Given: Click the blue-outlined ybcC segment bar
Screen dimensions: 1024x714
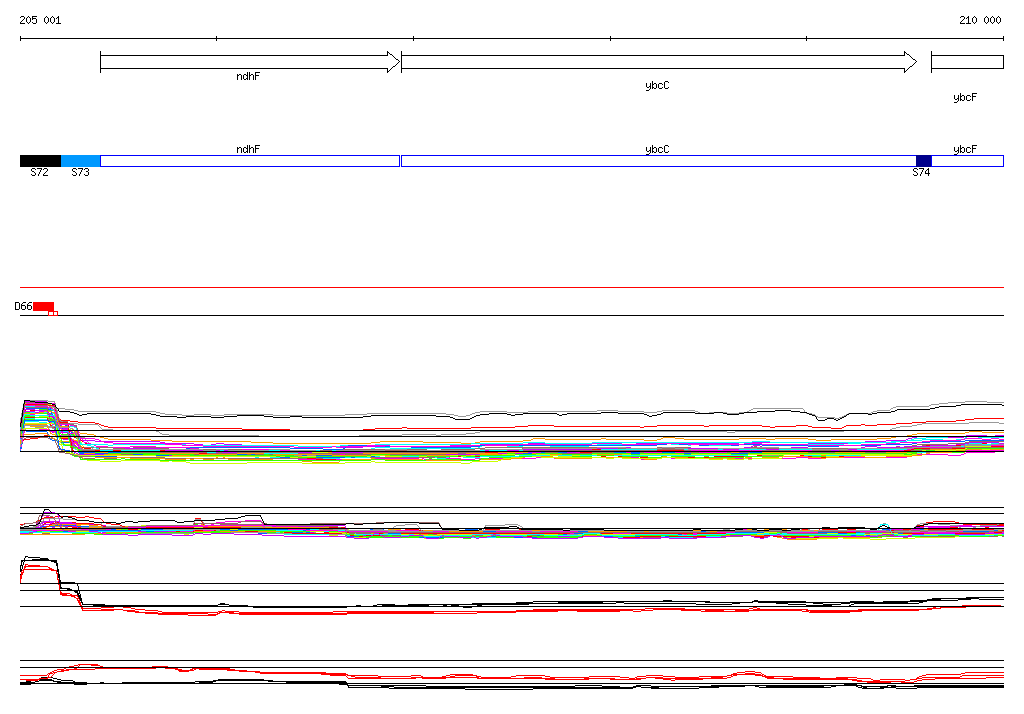Looking at the screenshot, I should click(x=658, y=161).
